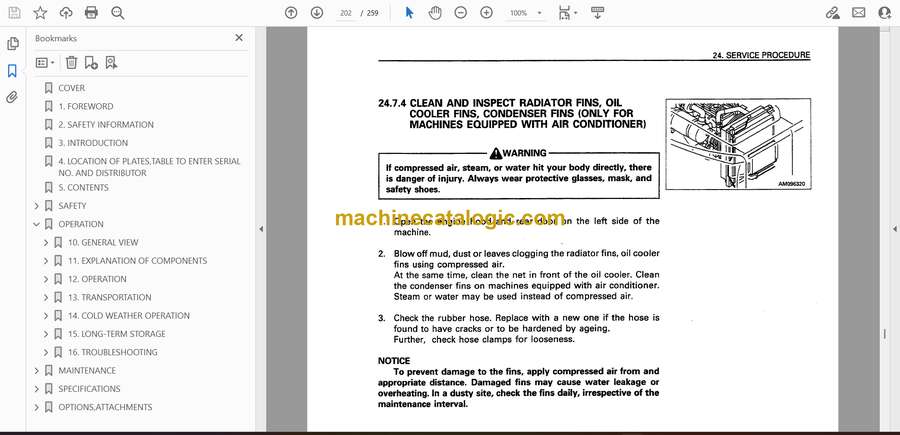Go to previous page arrow

pos(291,13)
